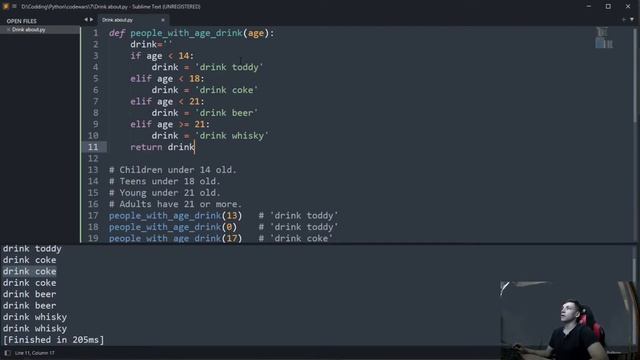Click the string 'drink toddy' on line 4
Screen dimensions: 640x360
229,67
